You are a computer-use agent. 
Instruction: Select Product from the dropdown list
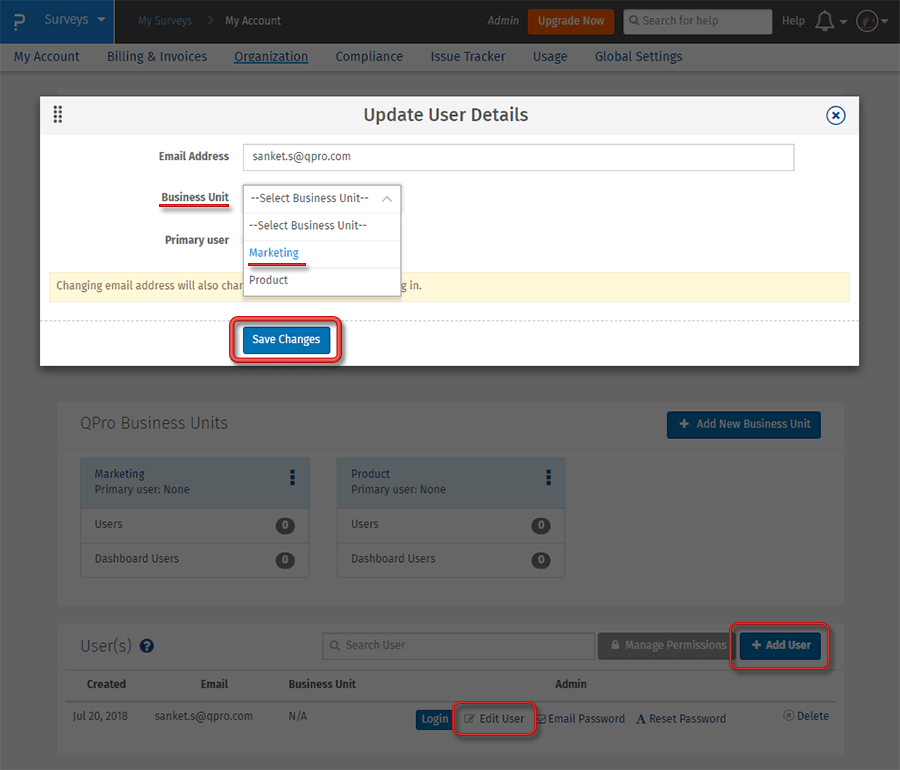tap(321, 281)
